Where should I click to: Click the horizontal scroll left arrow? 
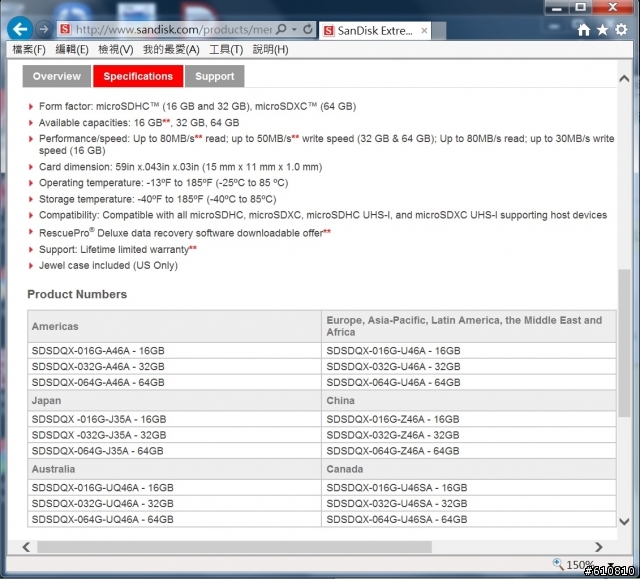click(26, 547)
